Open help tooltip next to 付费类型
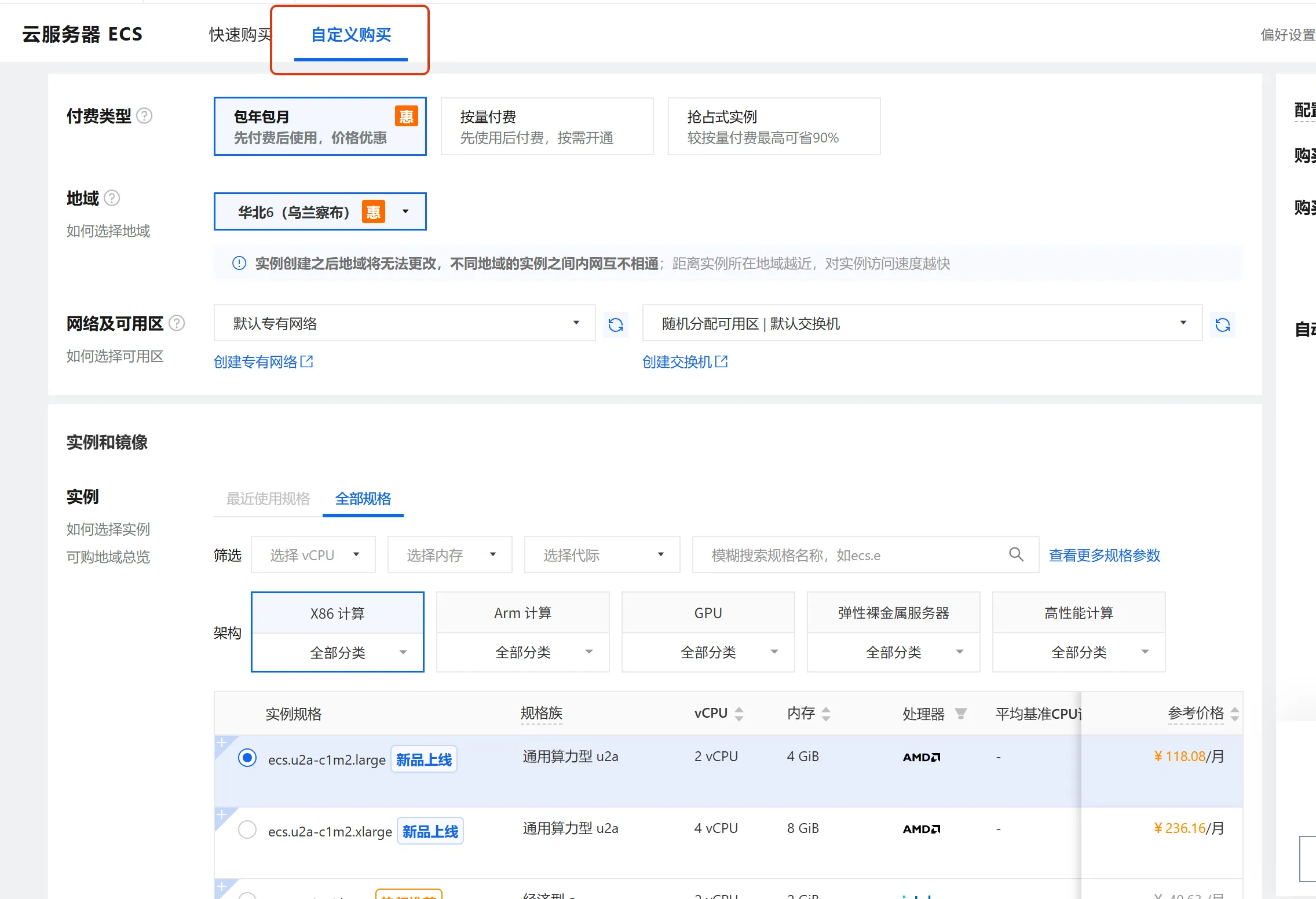This screenshot has height=899, width=1316. click(x=144, y=116)
